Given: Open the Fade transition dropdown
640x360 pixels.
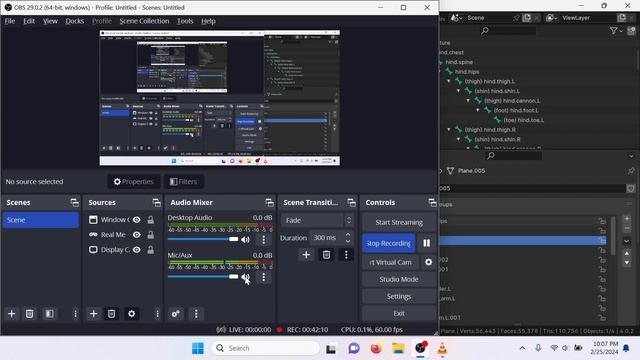Looking at the screenshot, I should click(317, 220).
